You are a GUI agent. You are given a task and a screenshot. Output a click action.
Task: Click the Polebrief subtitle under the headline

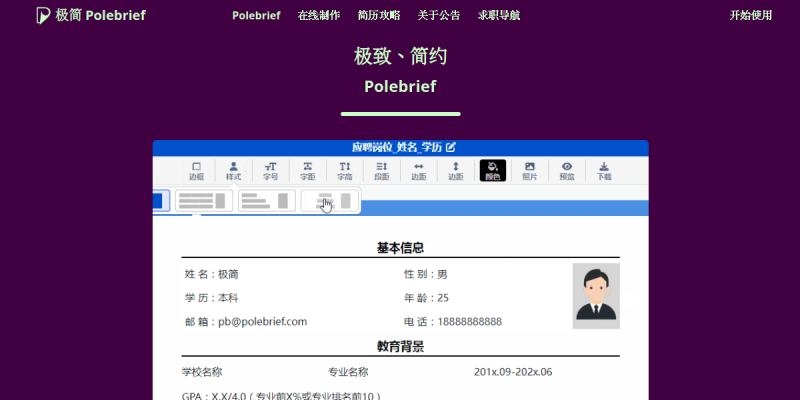click(x=401, y=86)
